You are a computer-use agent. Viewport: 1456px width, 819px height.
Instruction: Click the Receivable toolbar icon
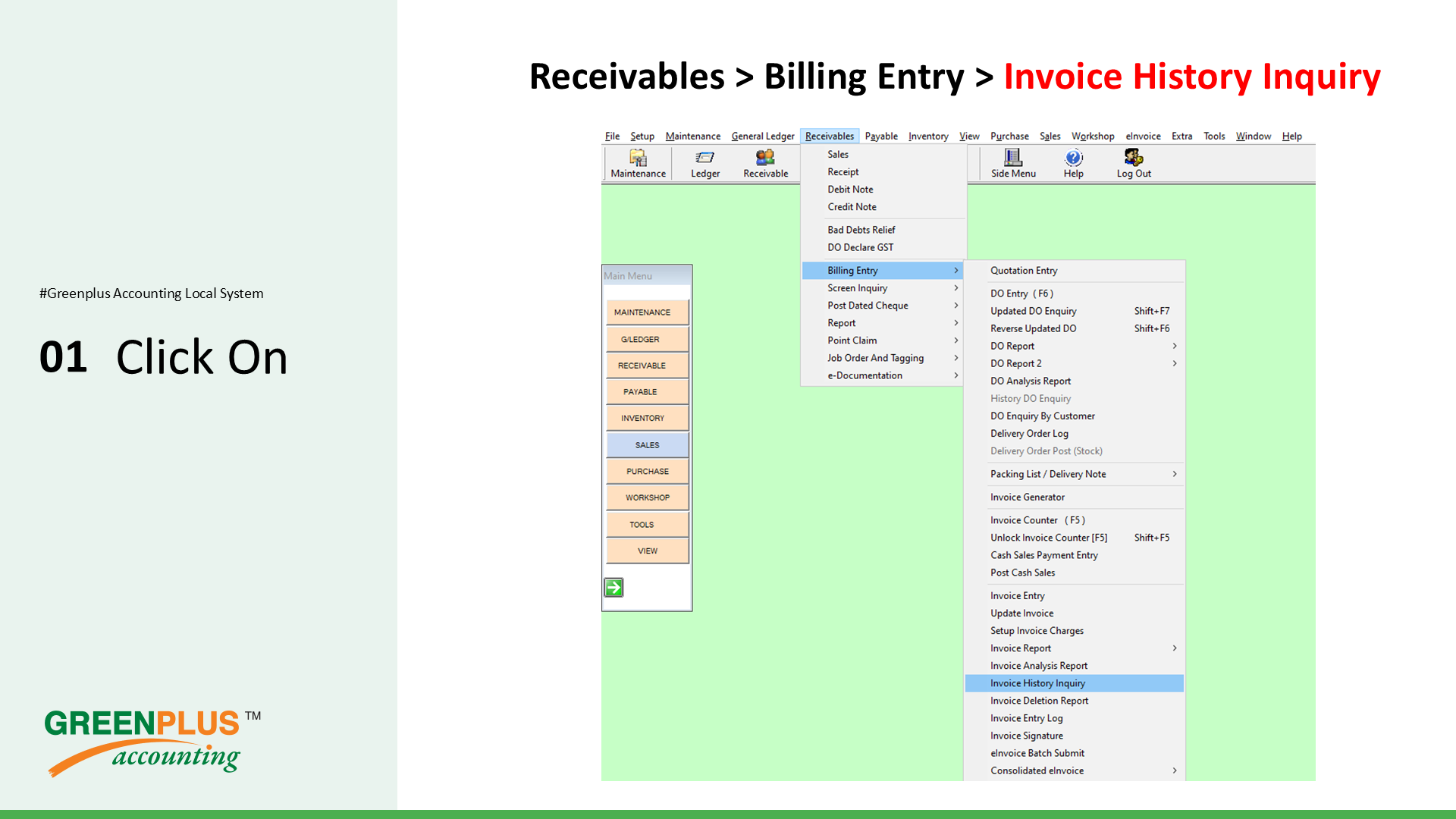(765, 164)
